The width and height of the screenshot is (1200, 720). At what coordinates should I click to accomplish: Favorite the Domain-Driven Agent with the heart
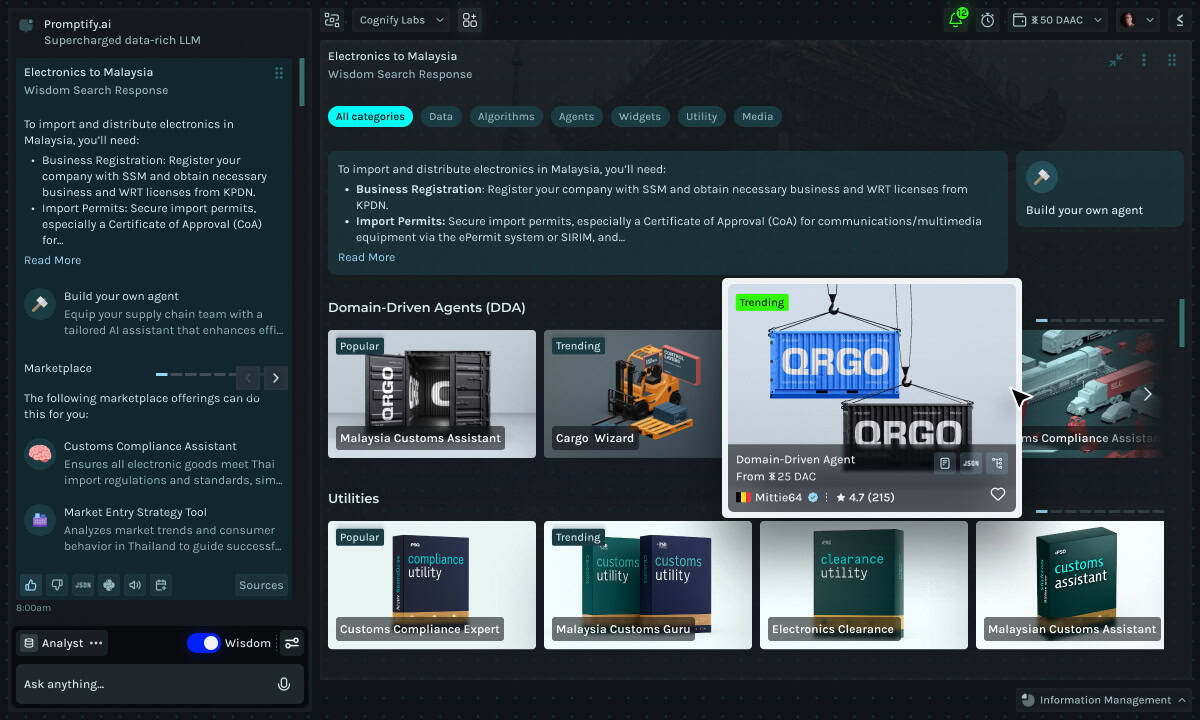coord(997,494)
